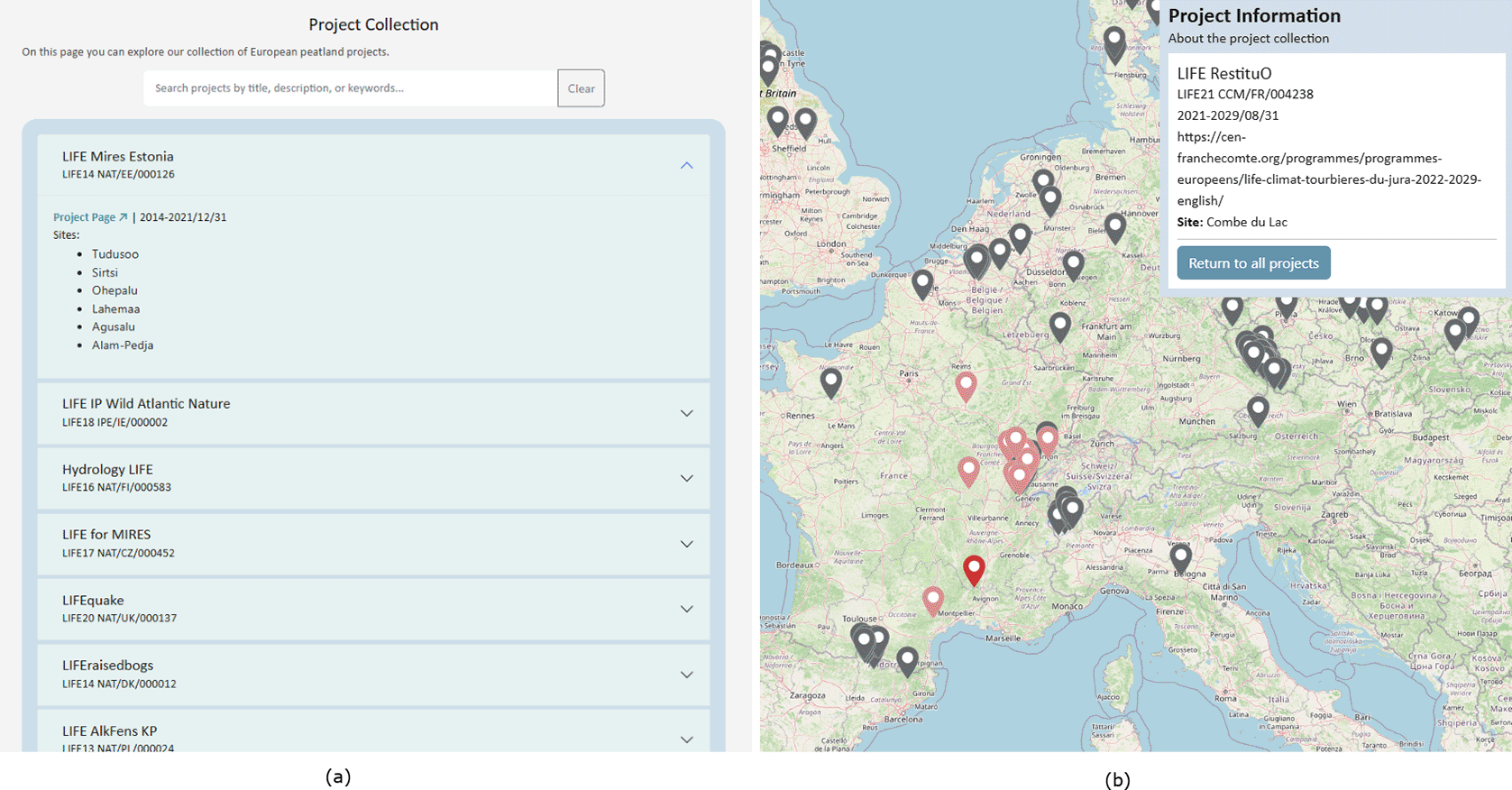Select the dark red highlighted marker near Avignon
This screenshot has height=790, width=1512.
(974, 569)
